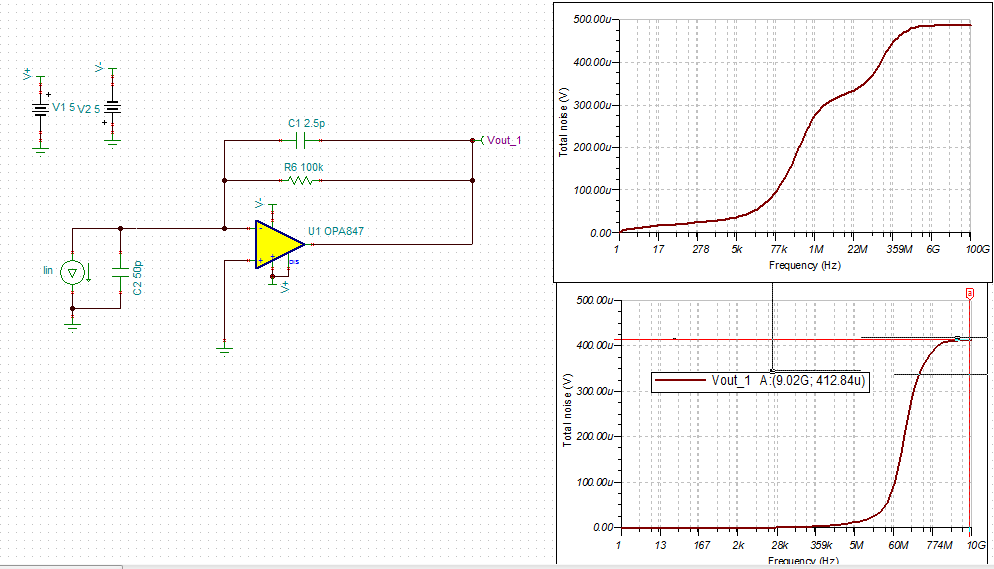Select the V2 battery symbol
This screenshot has height=569, width=994.
[112, 106]
